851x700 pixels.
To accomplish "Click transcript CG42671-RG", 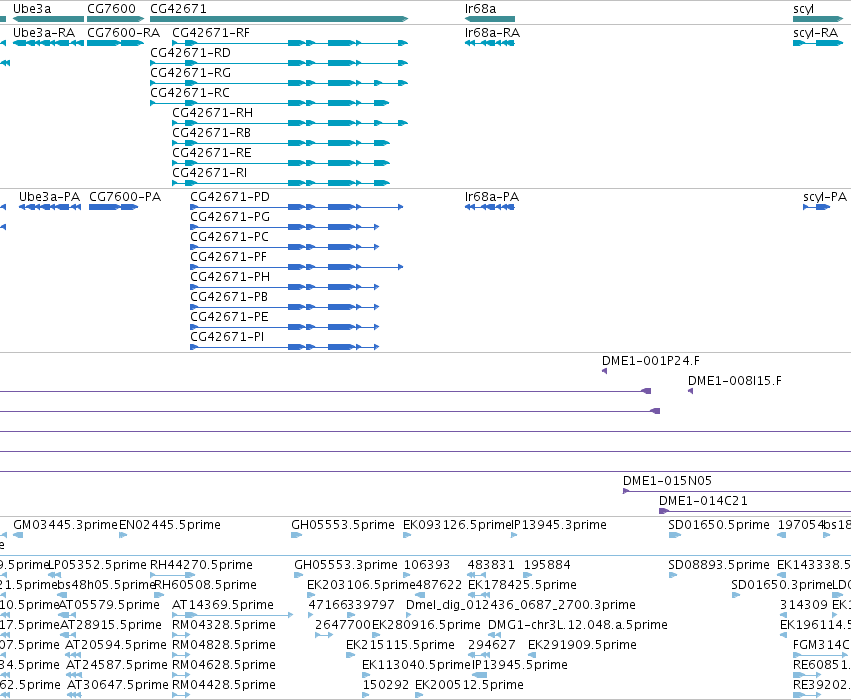I will (x=190, y=73).
